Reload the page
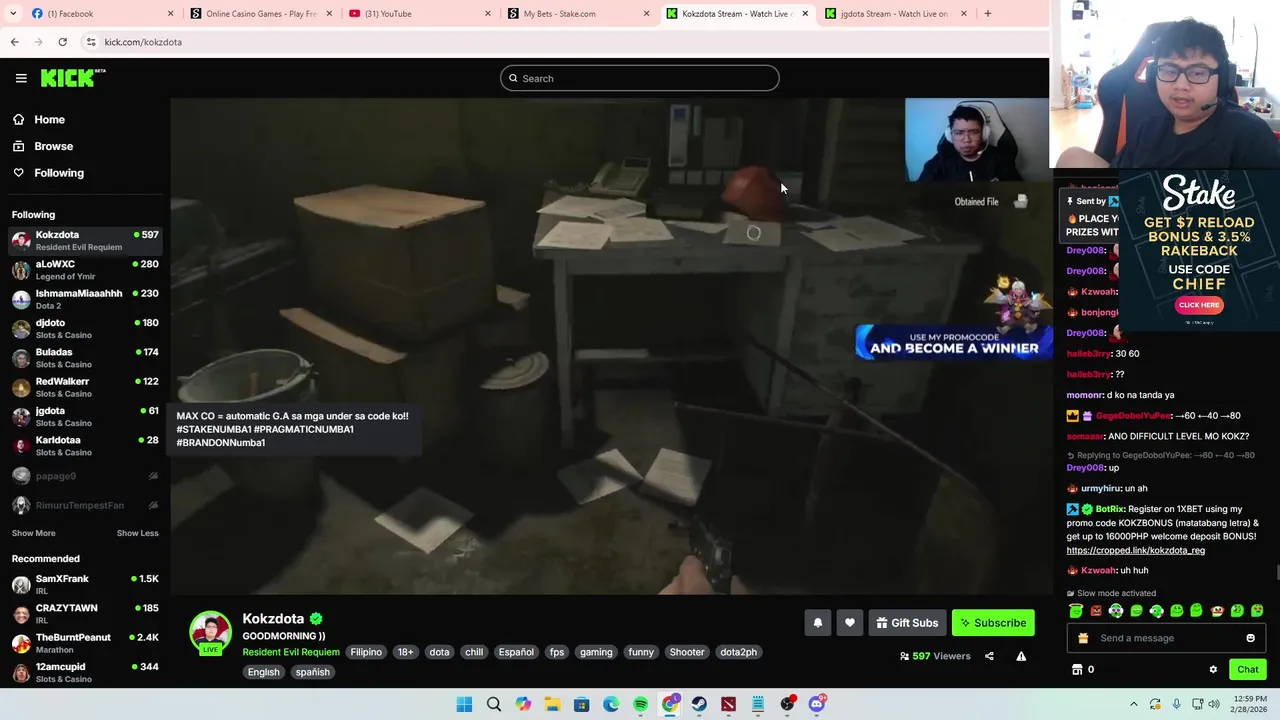The height and width of the screenshot is (720, 1280). click(x=62, y=42)
